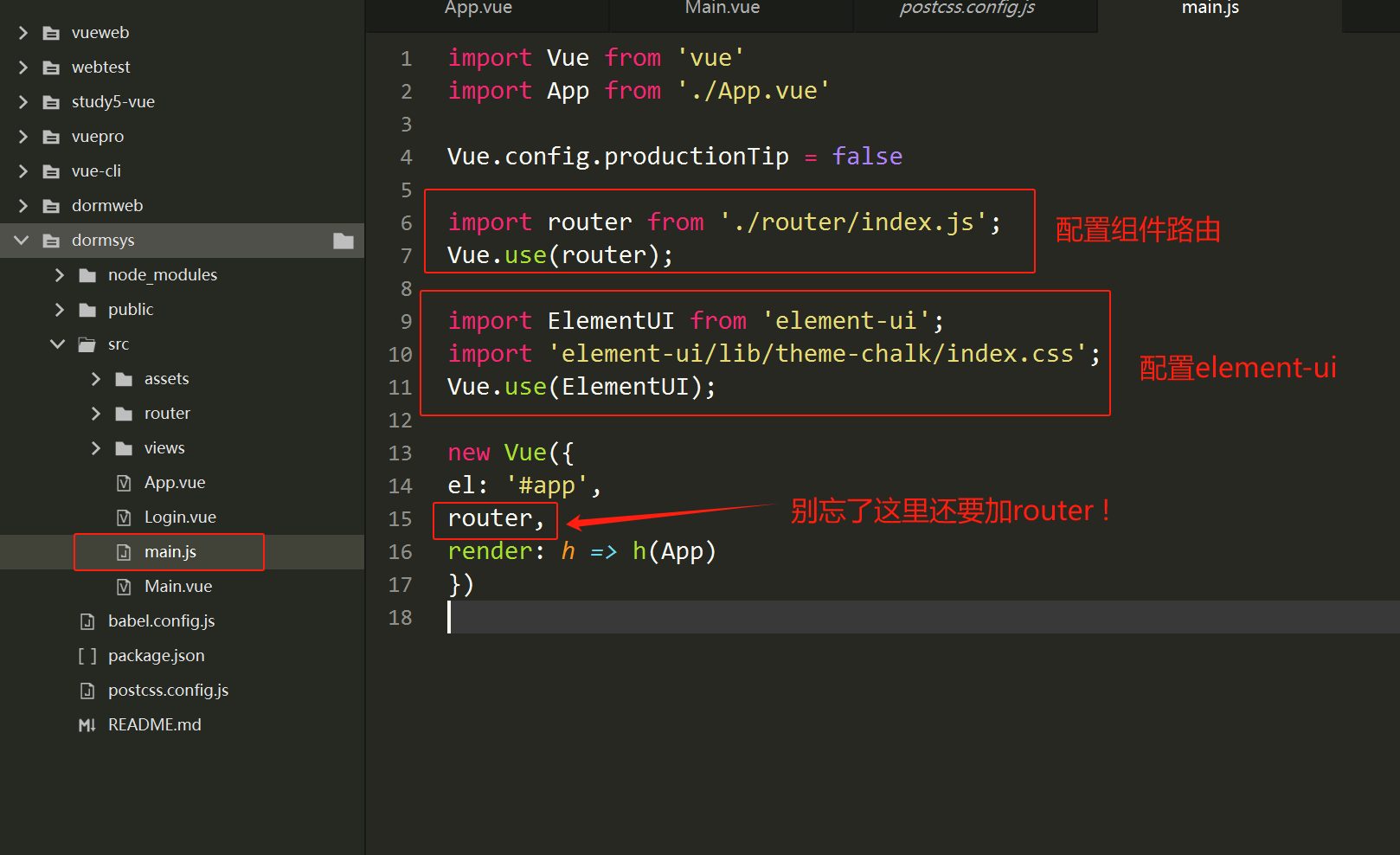This screenshot has height=855, width=1400.
Task: Click the public folder icon
Action: pos(87,309)
